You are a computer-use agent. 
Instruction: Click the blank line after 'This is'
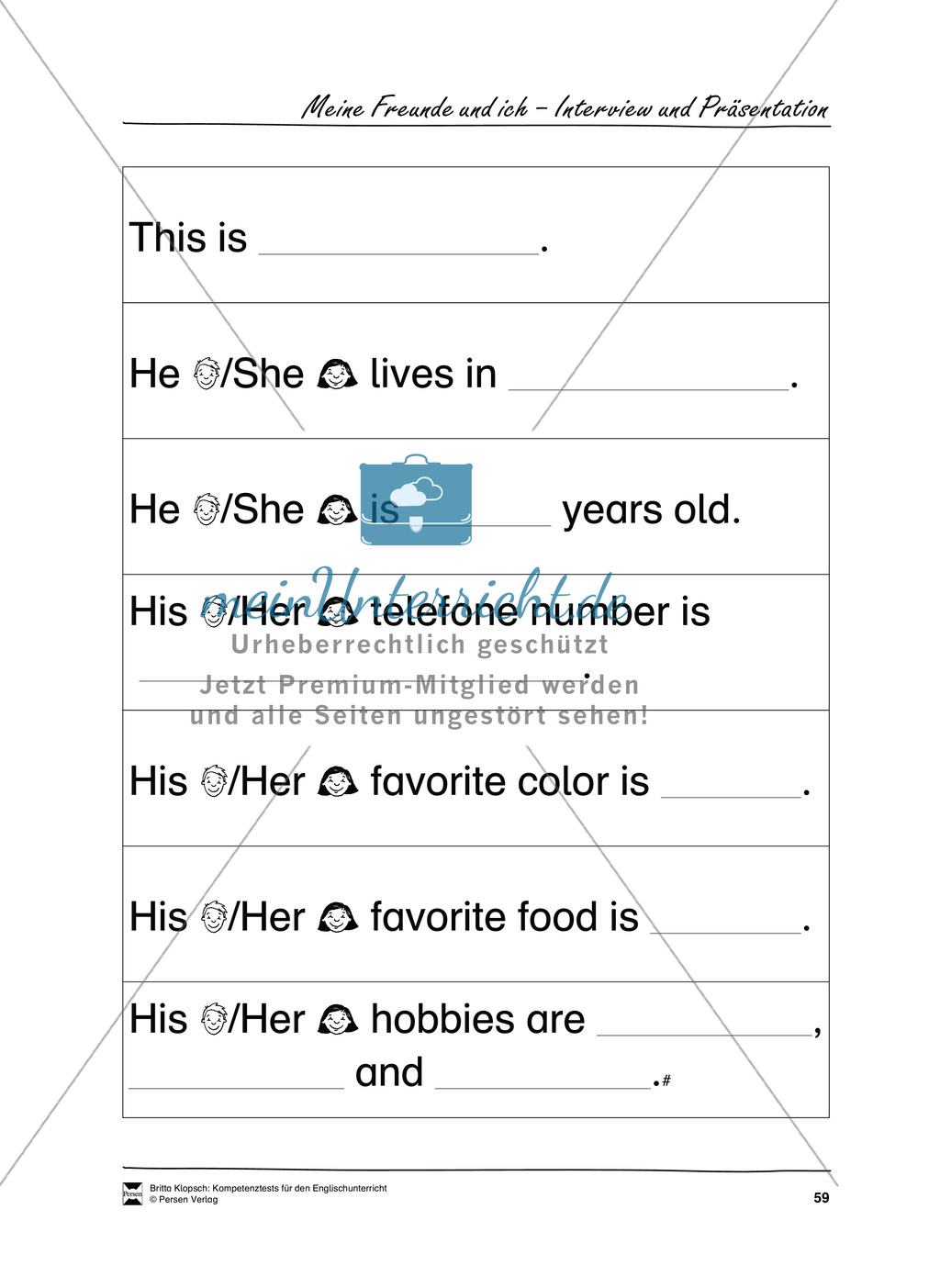[x=399, y=253]
